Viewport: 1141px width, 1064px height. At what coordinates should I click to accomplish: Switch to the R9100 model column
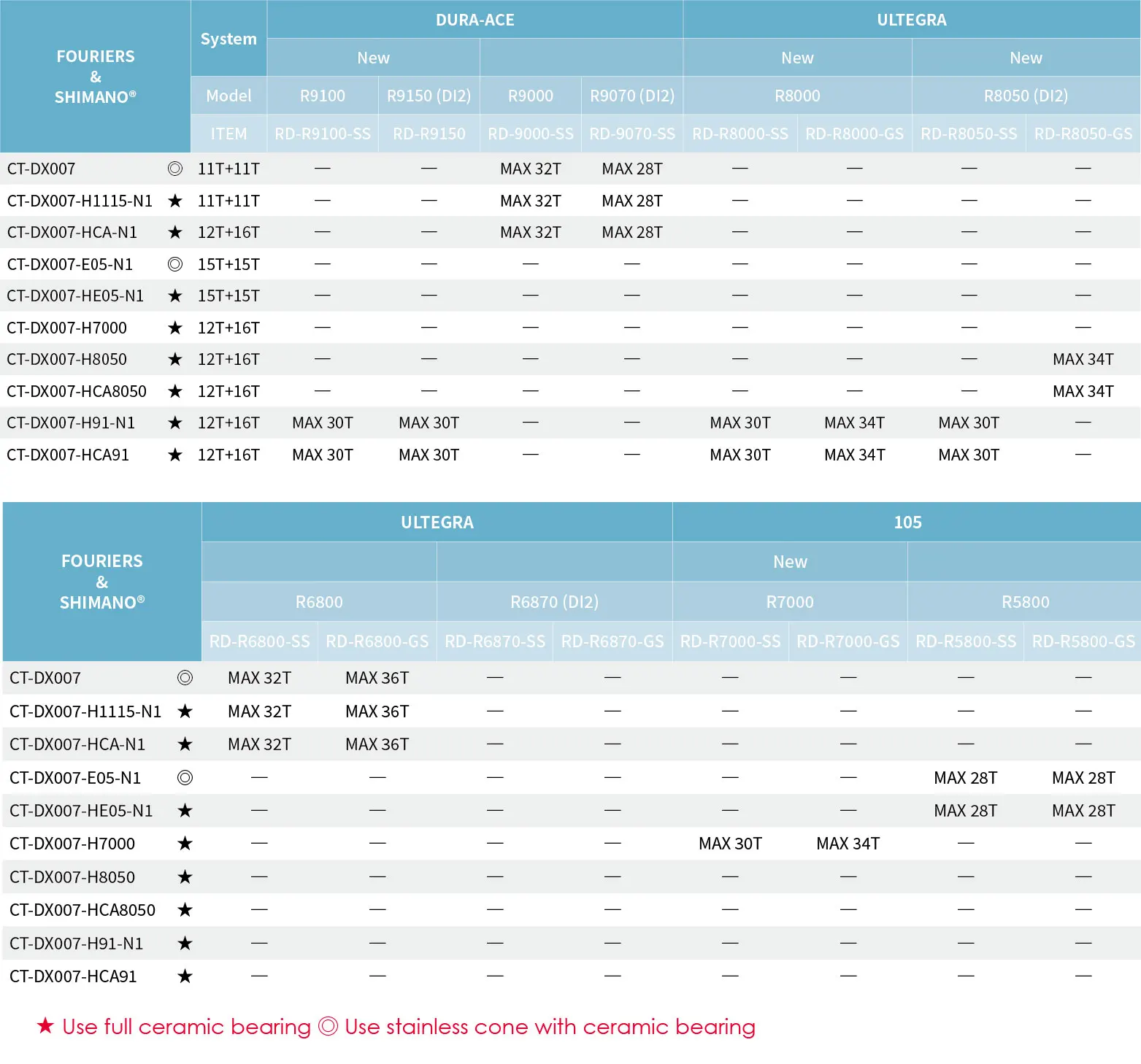pos(322,95)
